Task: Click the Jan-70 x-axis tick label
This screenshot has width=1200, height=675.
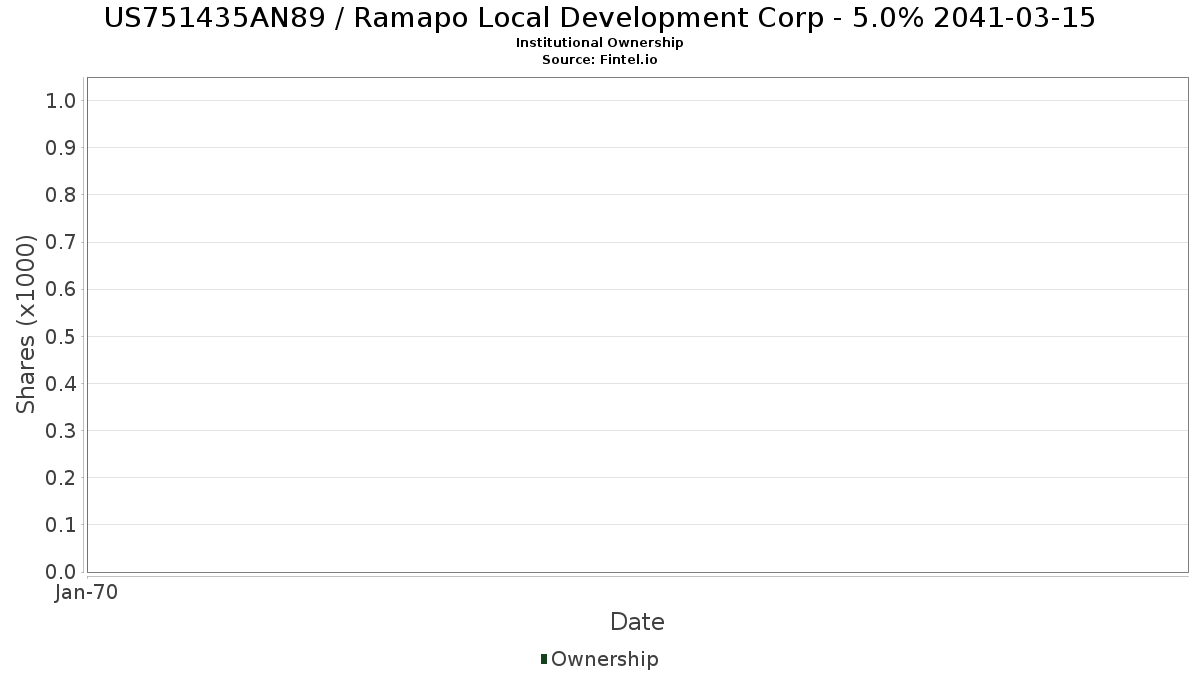Action: 87,593
